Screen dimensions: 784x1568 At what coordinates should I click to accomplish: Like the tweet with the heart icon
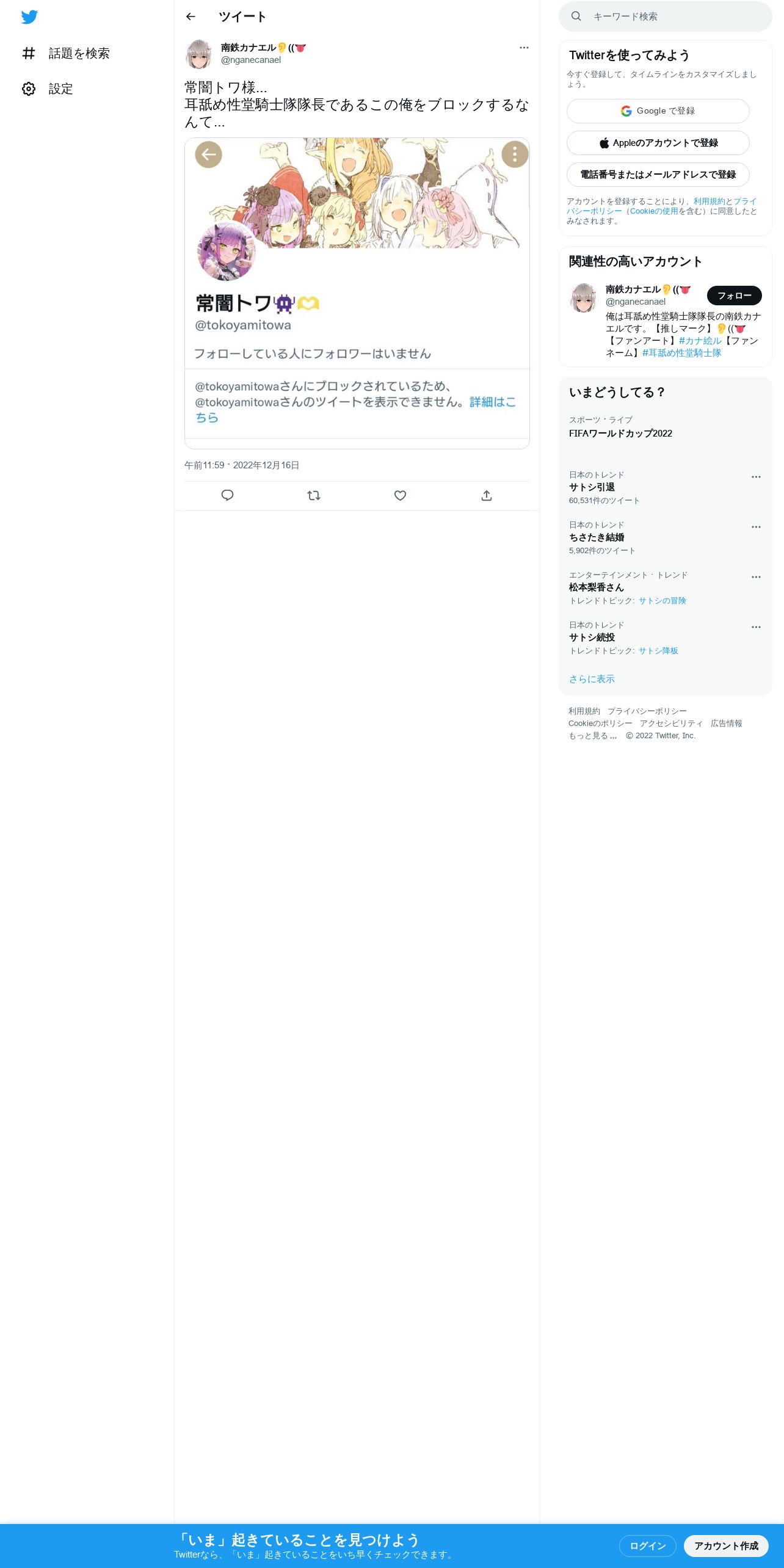(400, 495)
